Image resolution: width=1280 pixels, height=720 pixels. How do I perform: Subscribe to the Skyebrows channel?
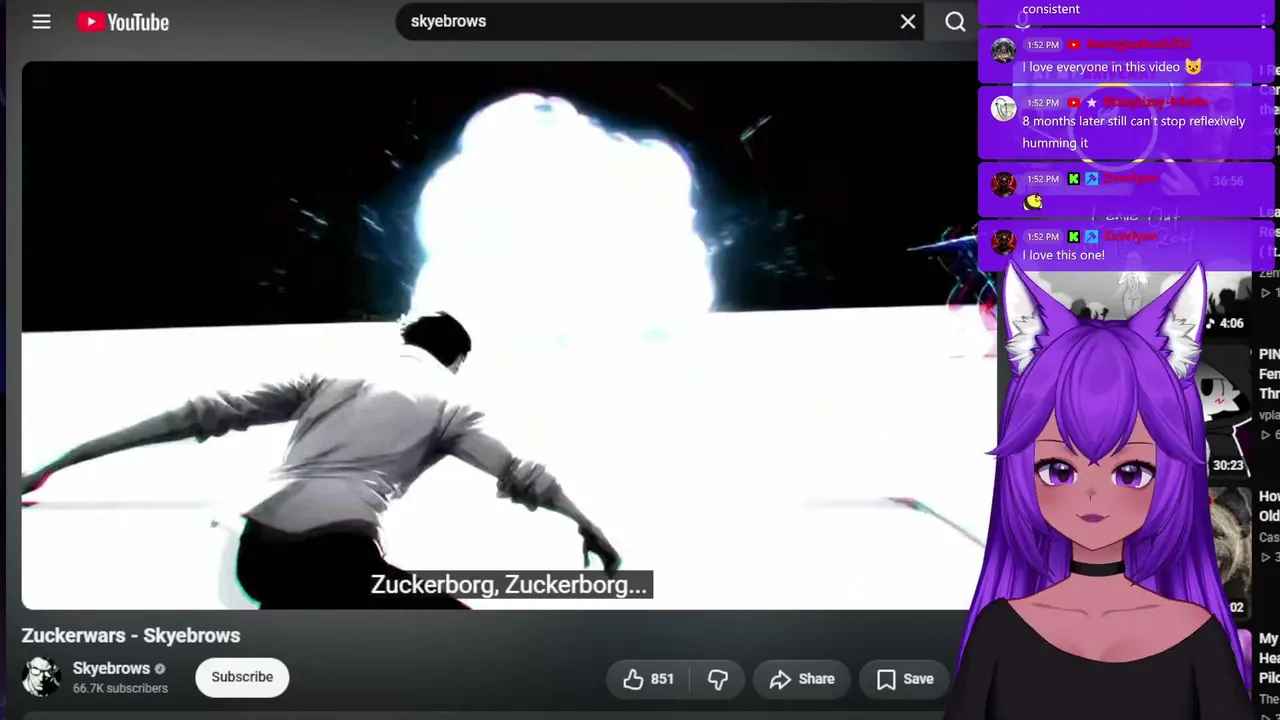point(242,677)
